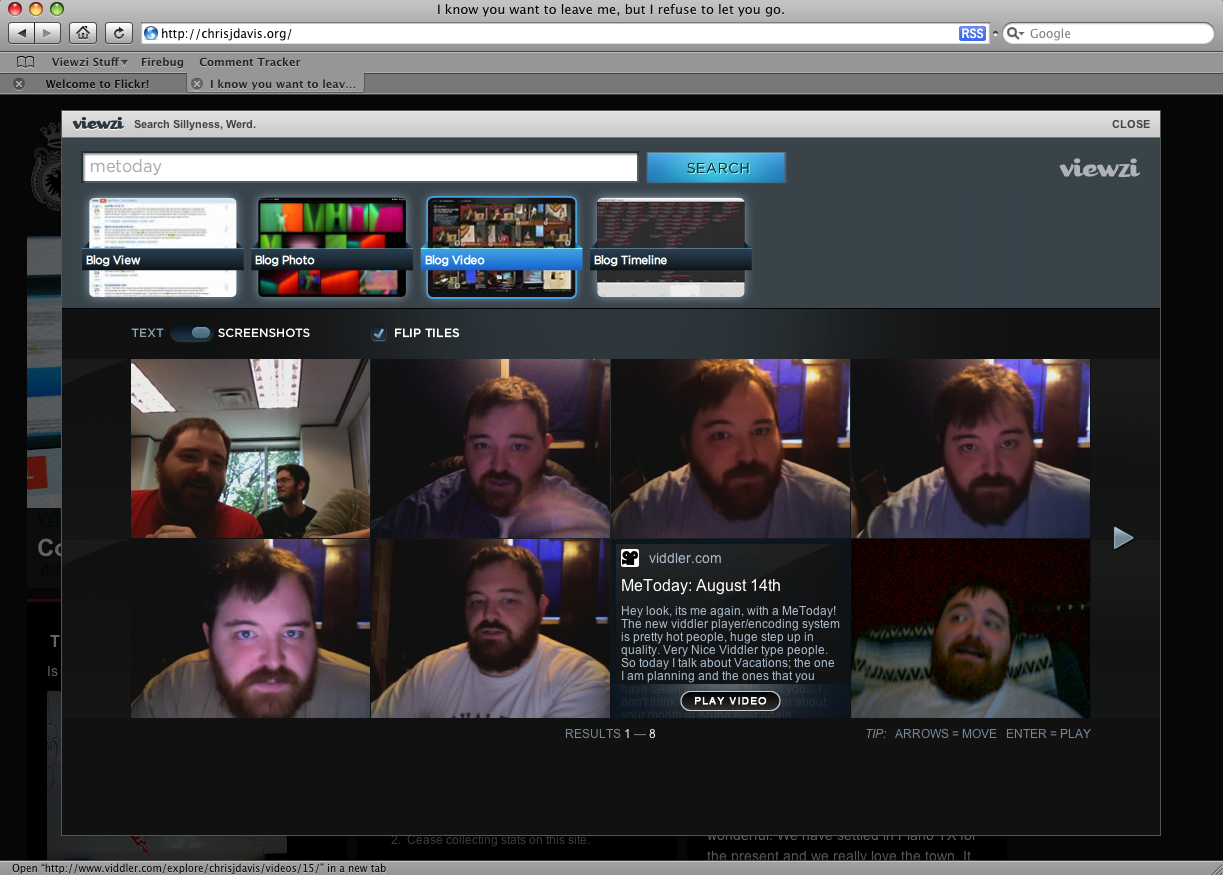Click the 'RESULTS 1 — 8' text
This screenshot has width=1223, height=875.
(x=610, y=734)
